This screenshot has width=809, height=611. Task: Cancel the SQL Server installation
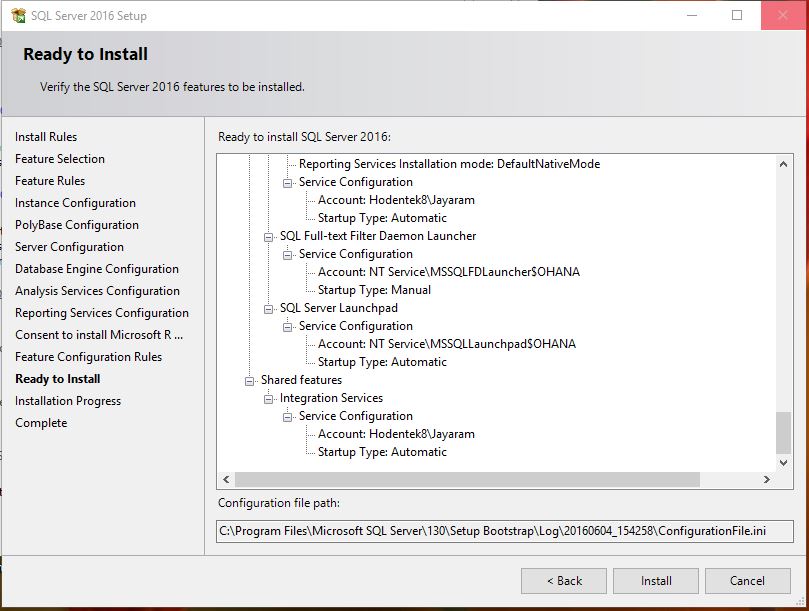[x=747, y=580]
